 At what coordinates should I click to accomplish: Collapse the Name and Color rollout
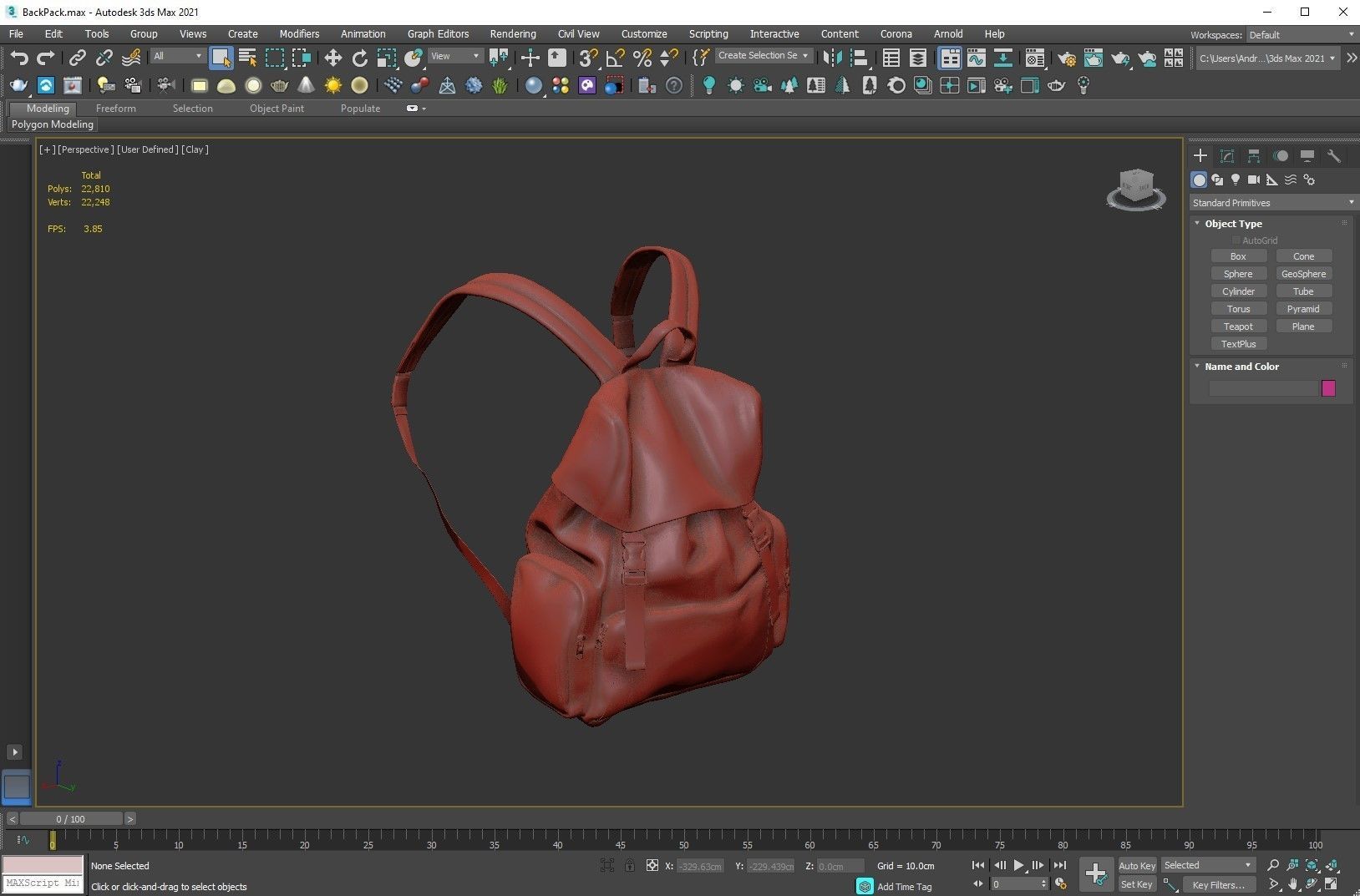[x=1197, y=367]
